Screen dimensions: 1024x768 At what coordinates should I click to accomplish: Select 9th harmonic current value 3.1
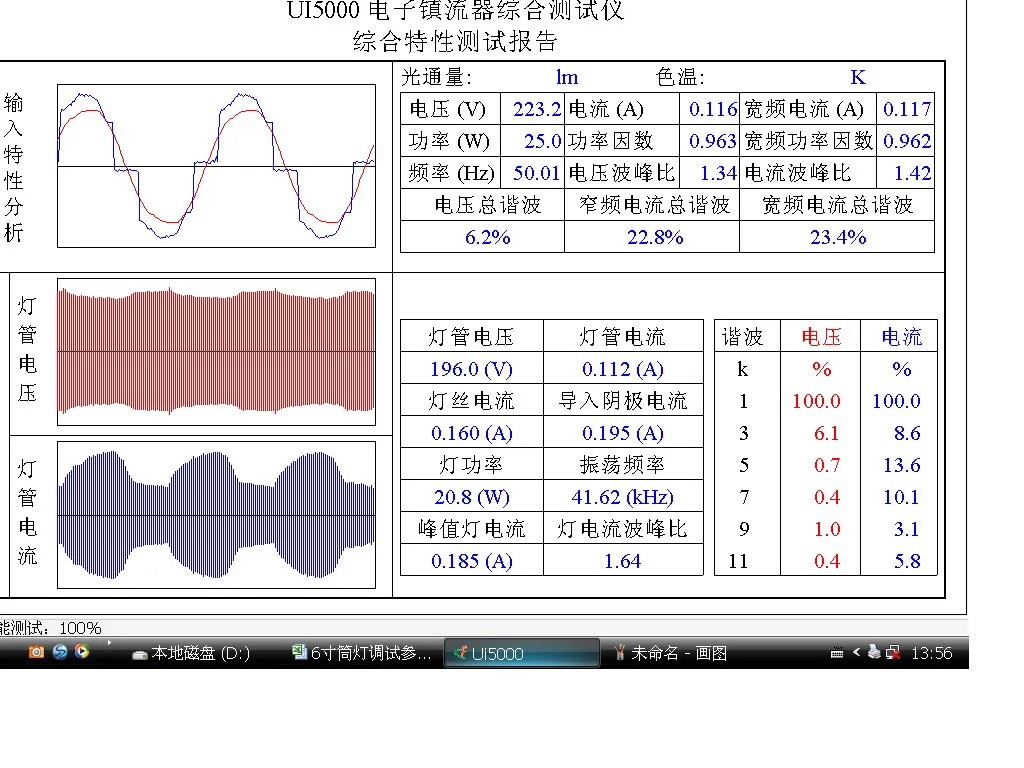(907, 530)
